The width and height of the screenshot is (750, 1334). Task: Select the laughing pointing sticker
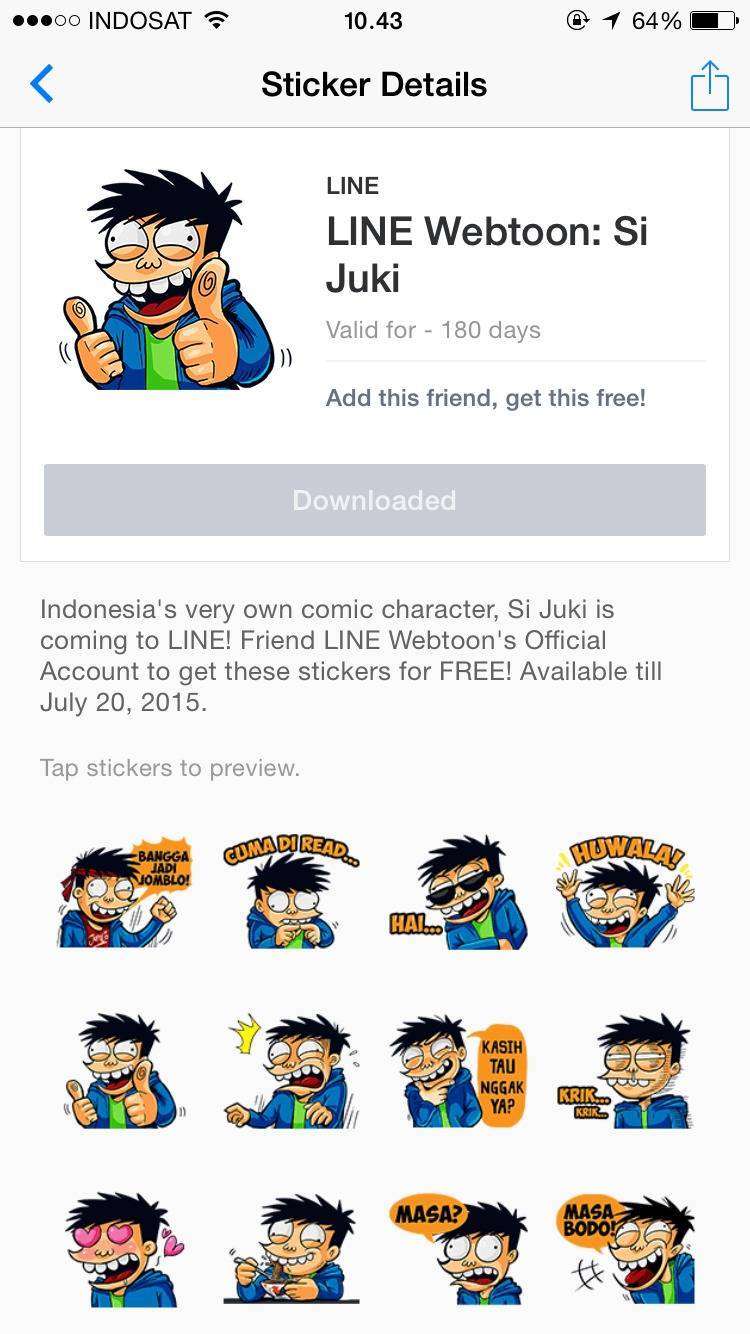click(x=291, y=1072)
